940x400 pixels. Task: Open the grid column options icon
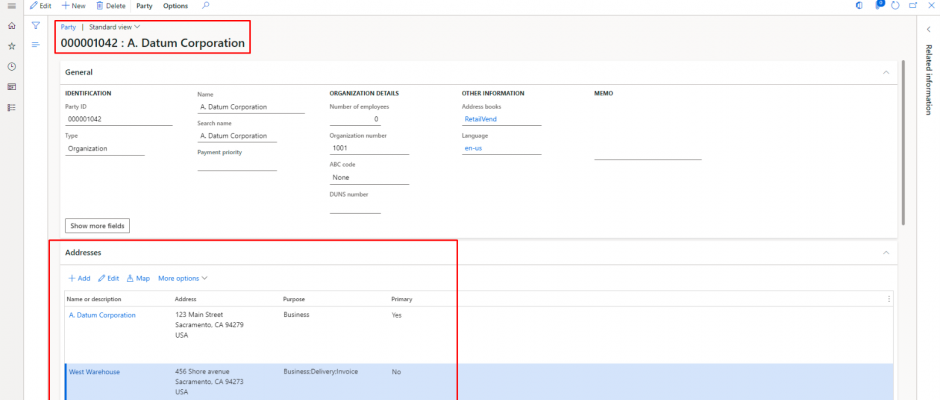(x=888, y=299)
